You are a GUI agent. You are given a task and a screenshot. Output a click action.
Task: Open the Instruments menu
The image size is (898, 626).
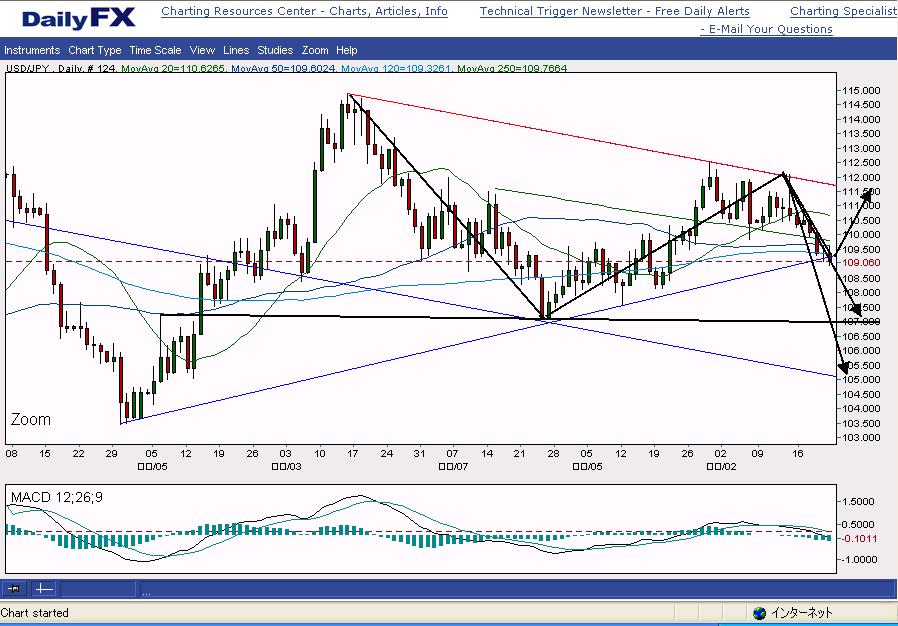[x=32, y=50]
